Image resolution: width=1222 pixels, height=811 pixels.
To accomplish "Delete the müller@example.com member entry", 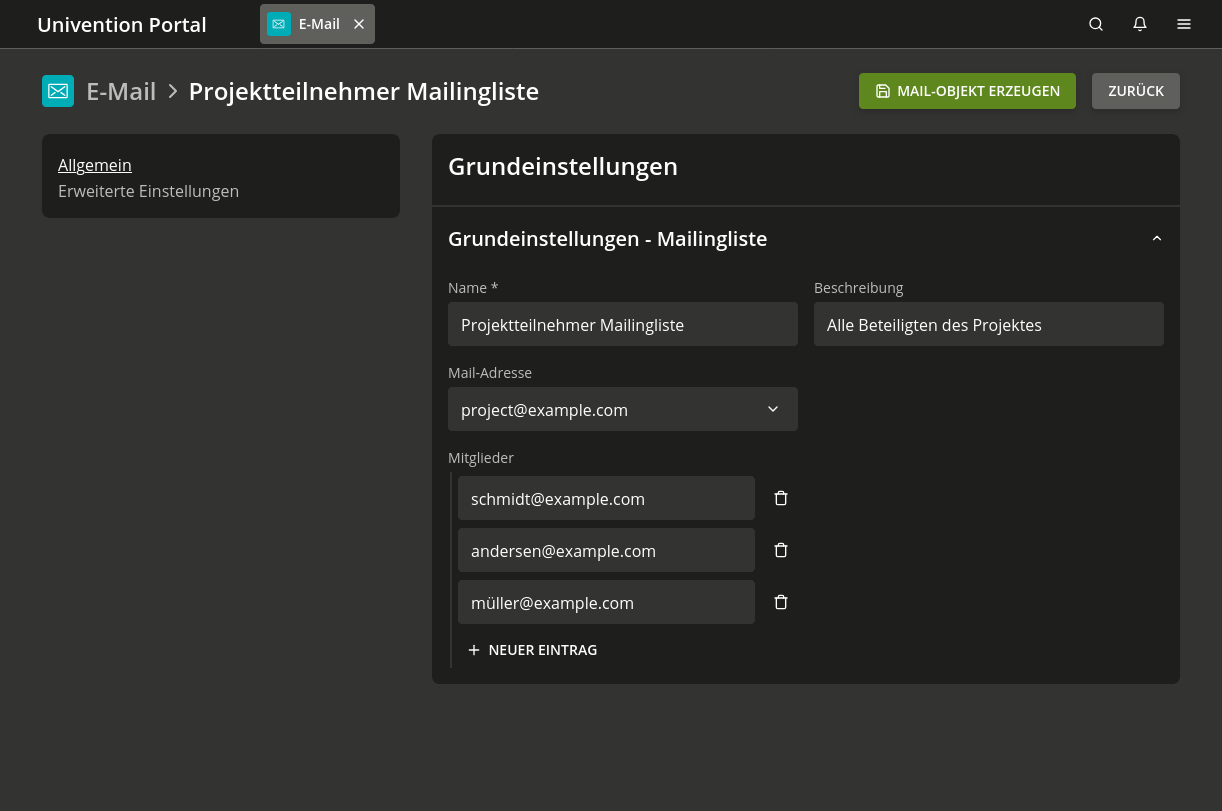I will click(781, 602).
